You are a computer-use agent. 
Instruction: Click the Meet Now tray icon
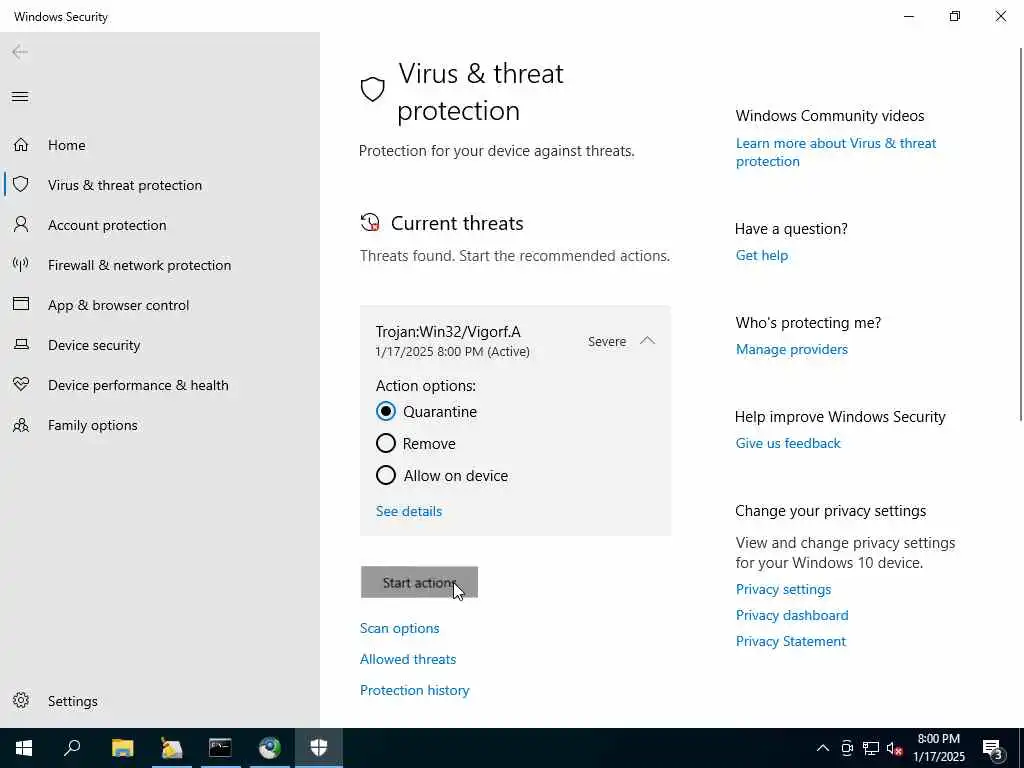pyautogui.click(x=847, y=748)
